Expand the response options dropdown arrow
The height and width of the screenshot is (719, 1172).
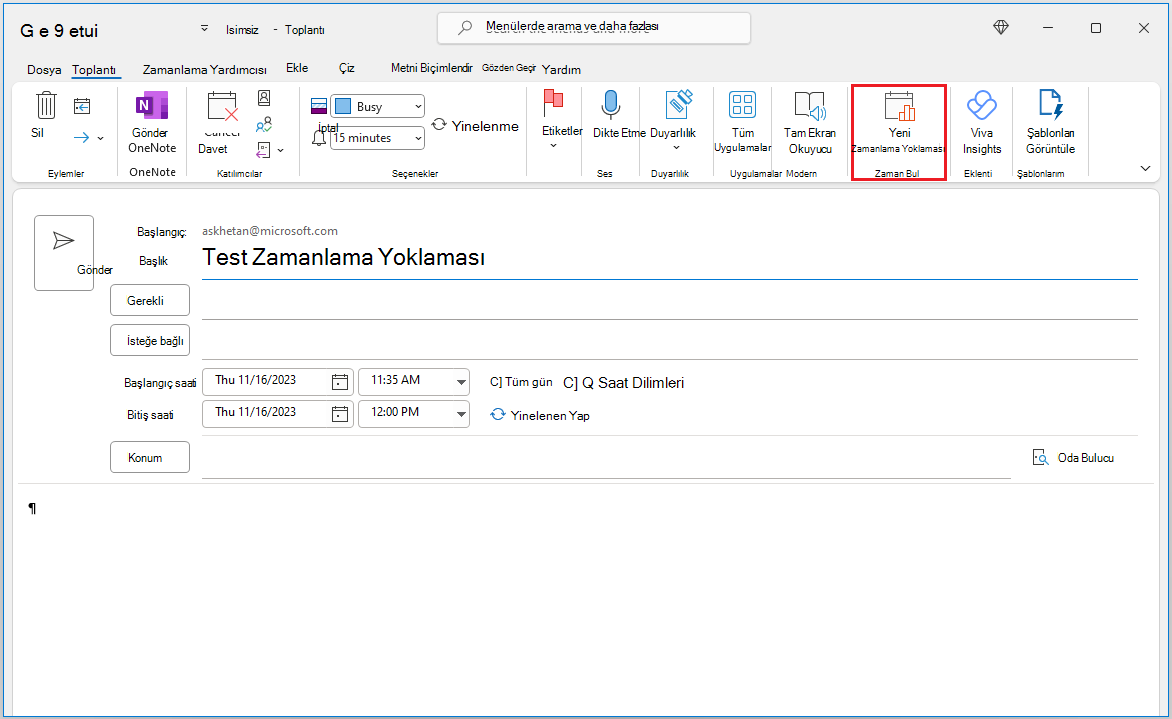click(280, 151)
